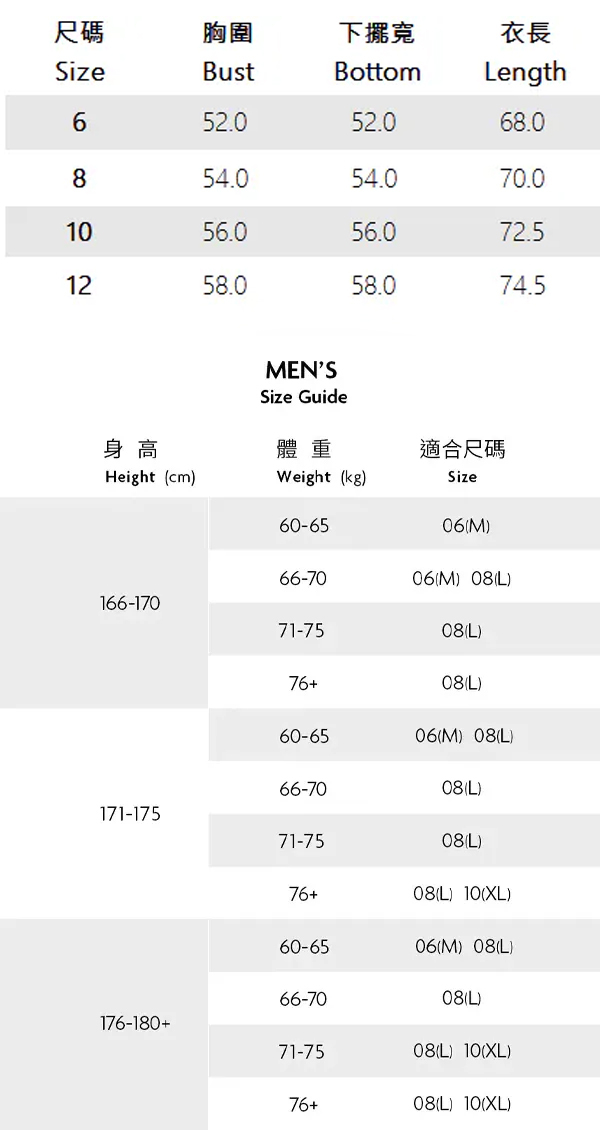Image resolution: width=600 pixels, height=1130 pixels.
Task: Click the 68.0 length value
Action: tap(522, 123)
